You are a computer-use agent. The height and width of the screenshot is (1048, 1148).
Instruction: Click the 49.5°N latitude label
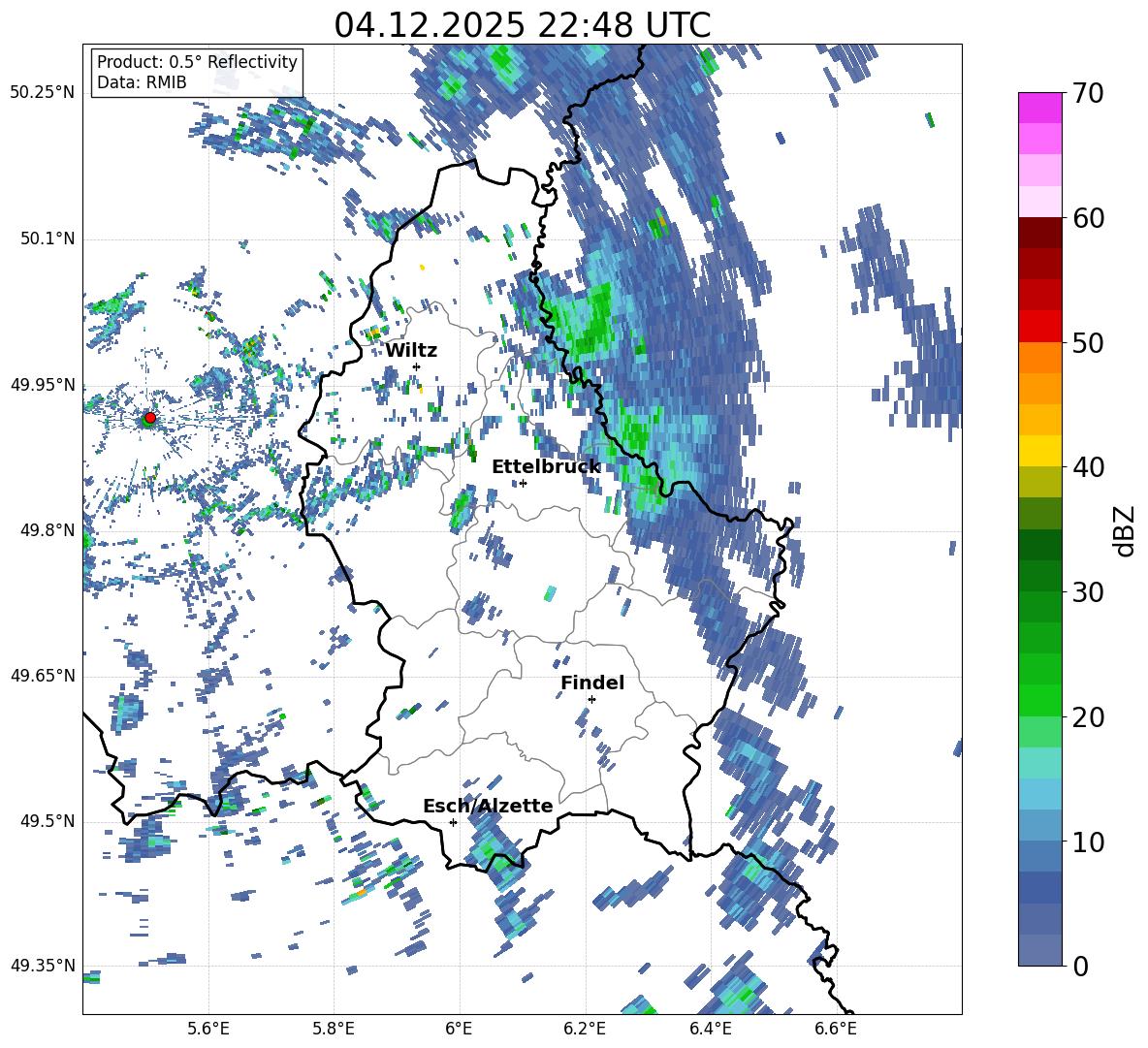[x=47, y=821]
